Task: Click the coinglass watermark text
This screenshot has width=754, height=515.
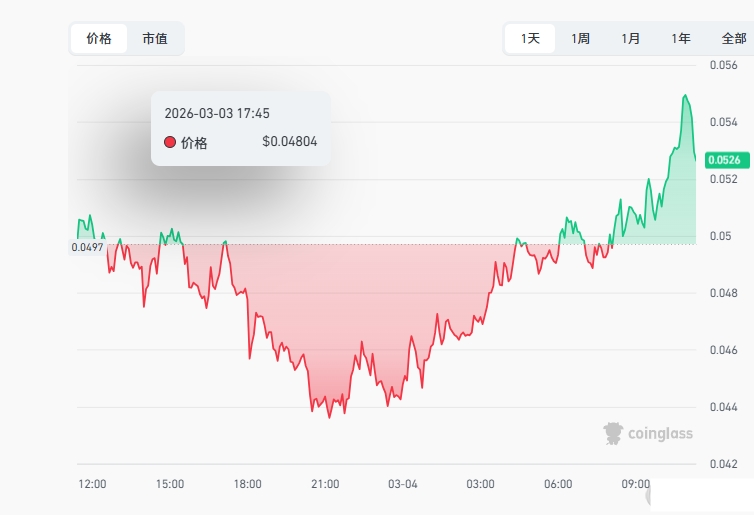Action: click(x=660, y=434)
